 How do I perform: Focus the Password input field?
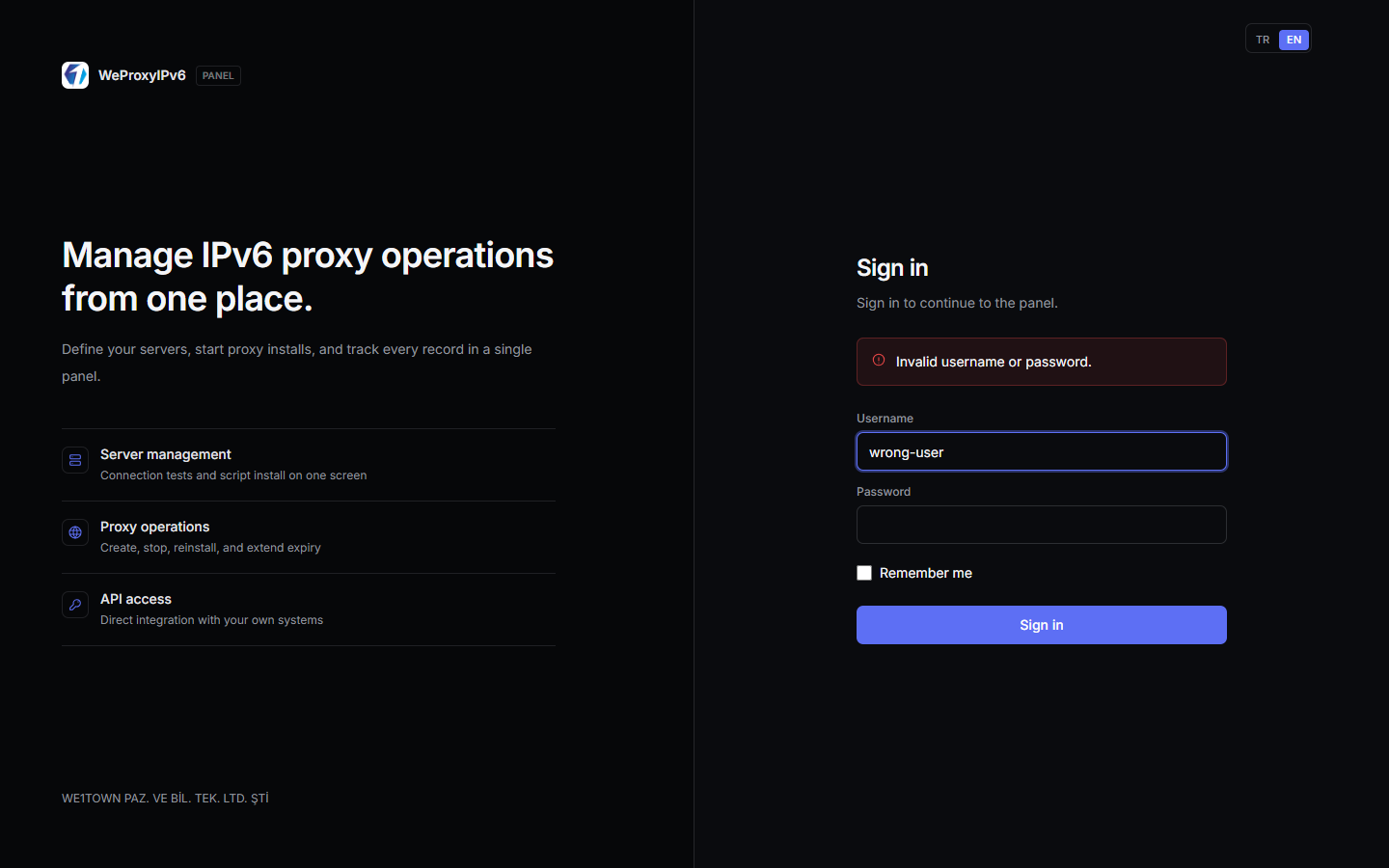[x=1042, y=525]
